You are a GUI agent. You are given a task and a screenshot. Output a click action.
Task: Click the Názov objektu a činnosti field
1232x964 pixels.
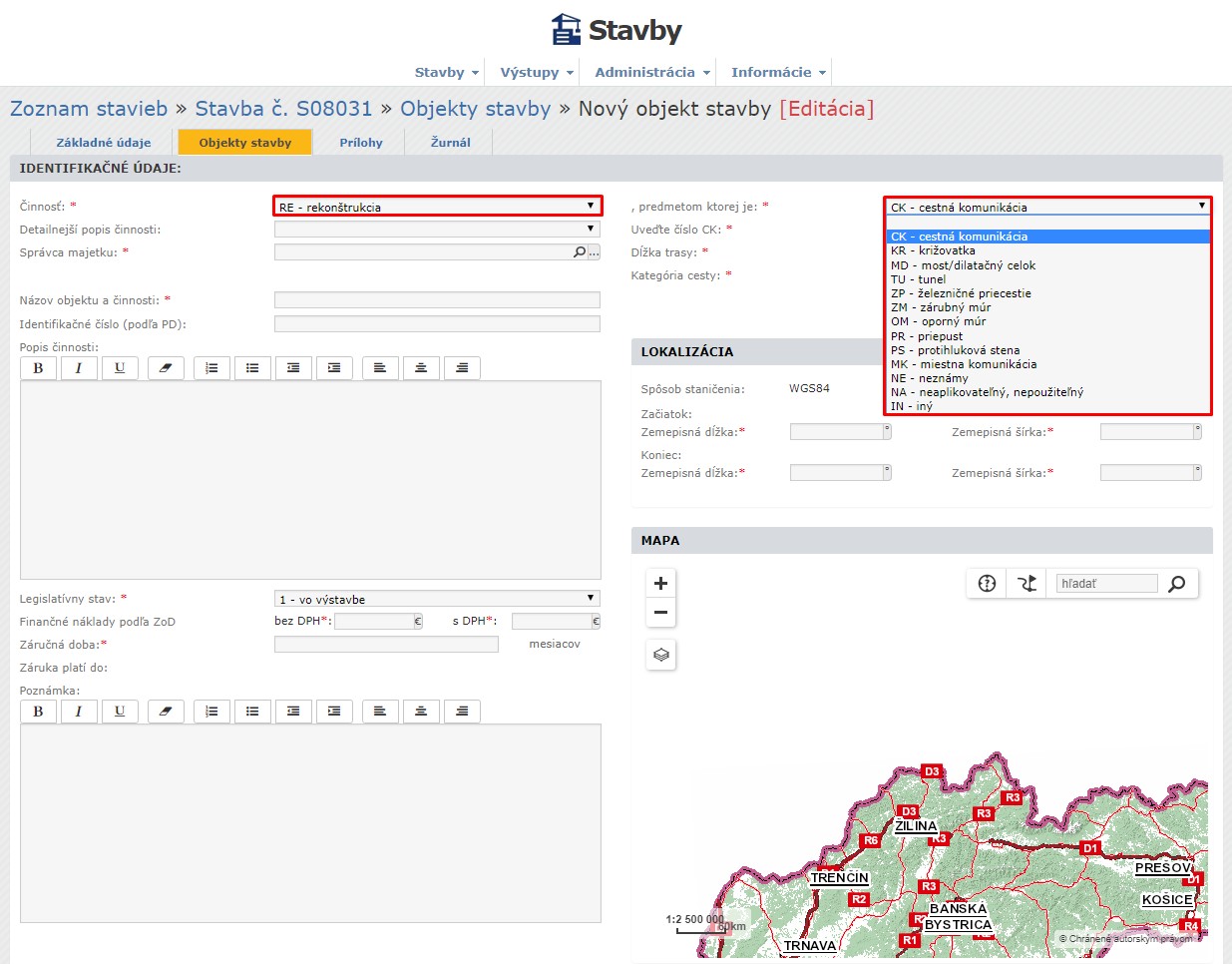coord(437,300)
